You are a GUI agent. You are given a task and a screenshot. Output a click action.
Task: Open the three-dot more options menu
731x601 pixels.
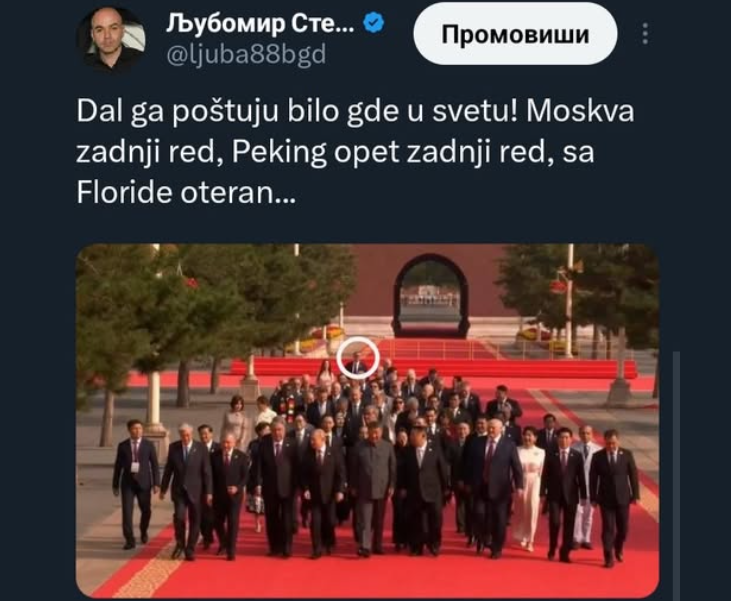(645, 34)
